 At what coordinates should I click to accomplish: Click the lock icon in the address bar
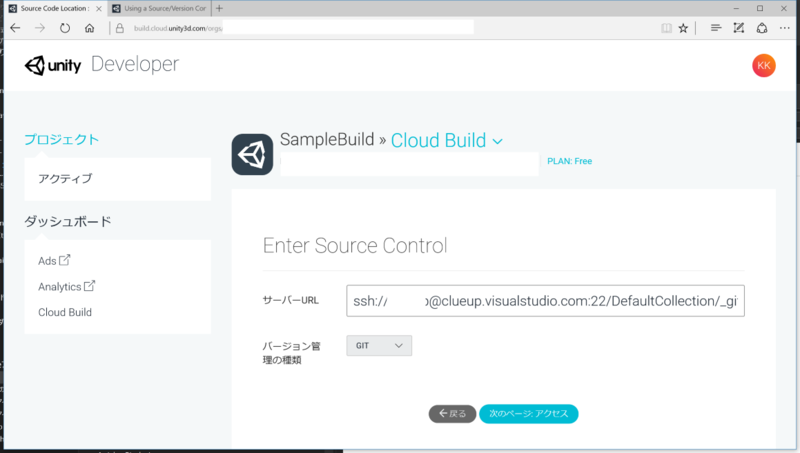coord(120,28)
